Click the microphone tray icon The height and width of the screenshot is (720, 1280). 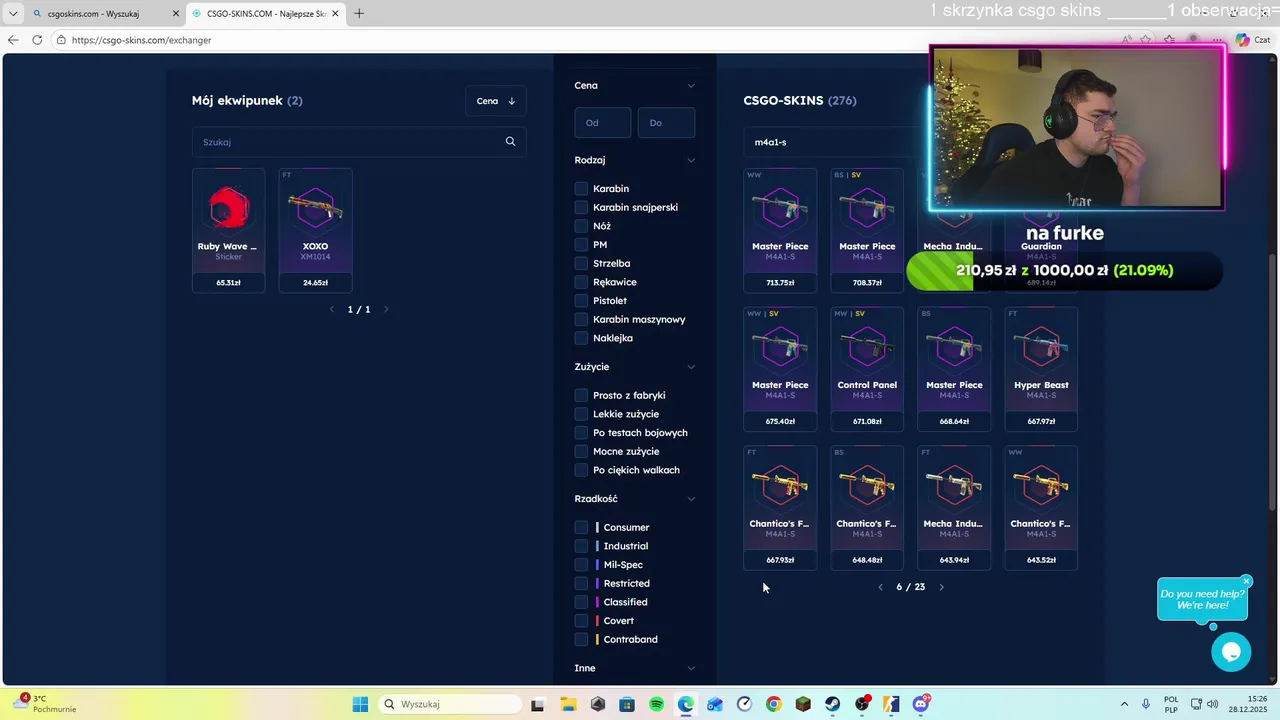(1146, 704)
